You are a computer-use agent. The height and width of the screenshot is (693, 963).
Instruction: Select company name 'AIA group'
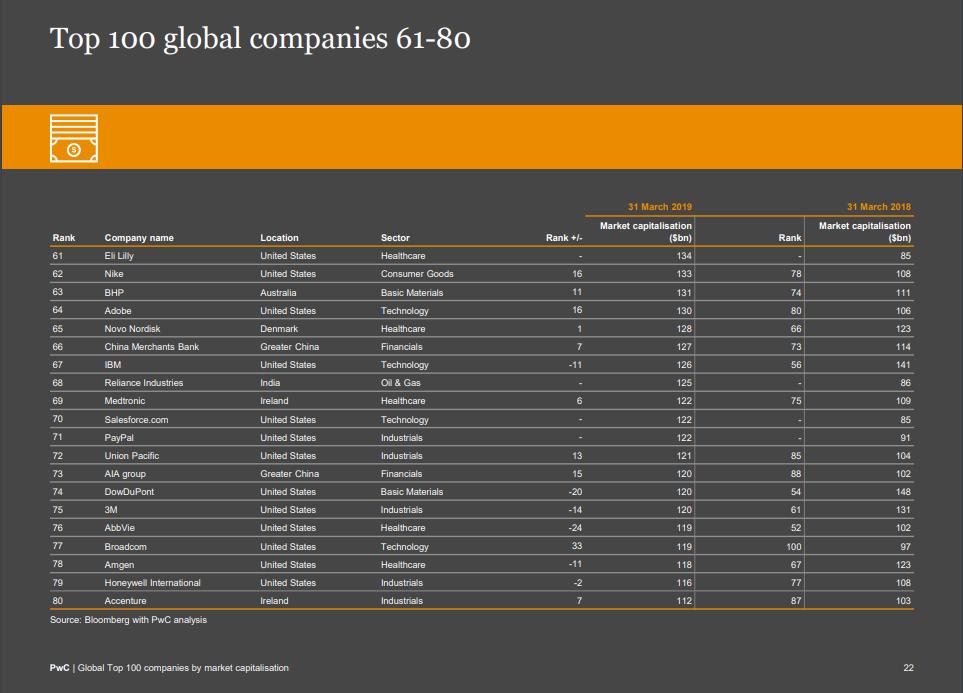(125, 474)
